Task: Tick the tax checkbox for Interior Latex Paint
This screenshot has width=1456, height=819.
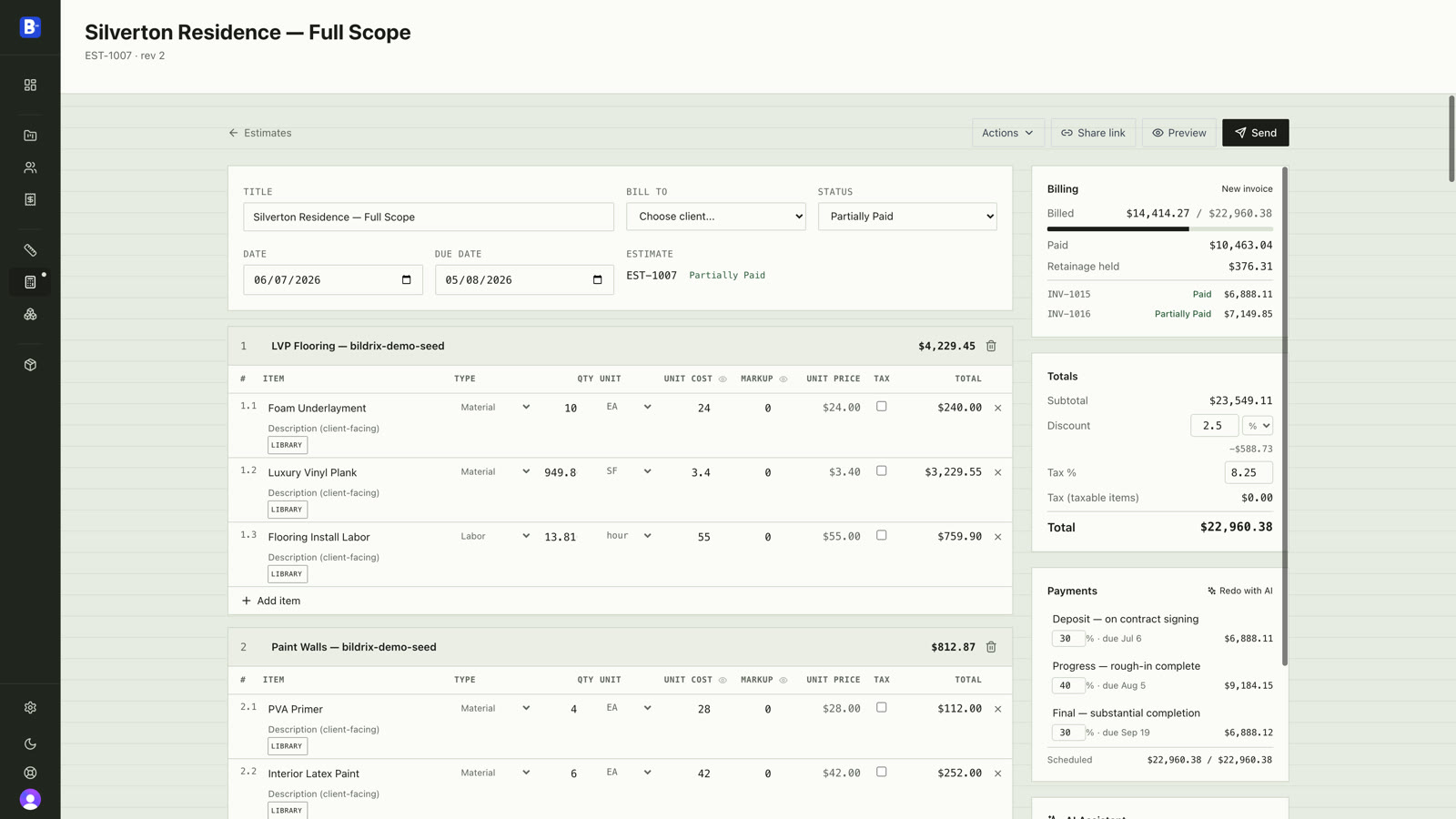Action: pos(881,772)
